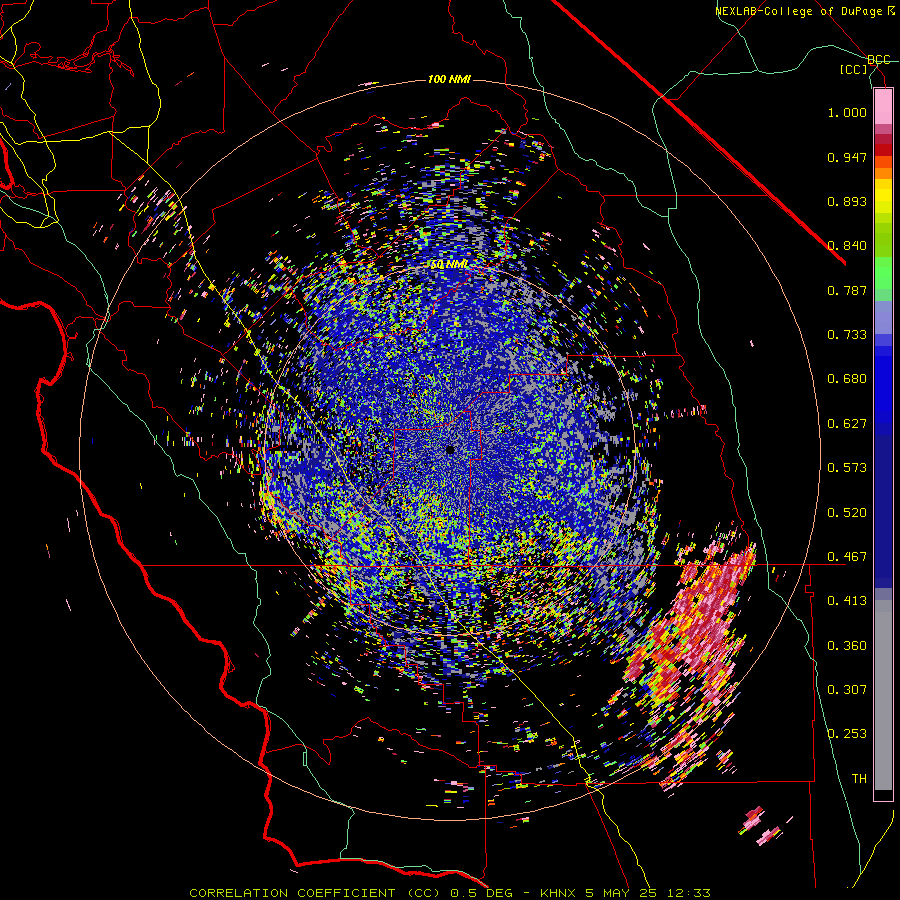The height and width of the screenshot is (900, 900).
Task: Click the KHNX station identifier in caption
Action: point(559,893)
